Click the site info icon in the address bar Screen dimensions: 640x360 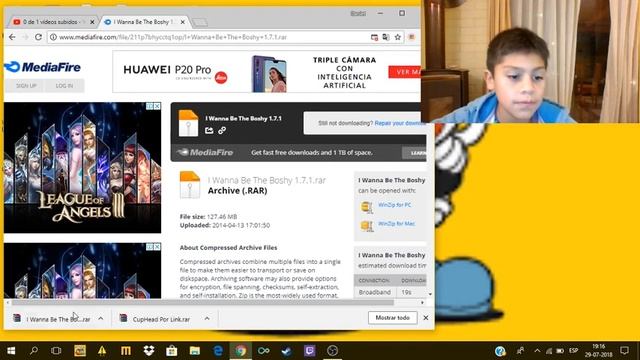pos(53,37)
